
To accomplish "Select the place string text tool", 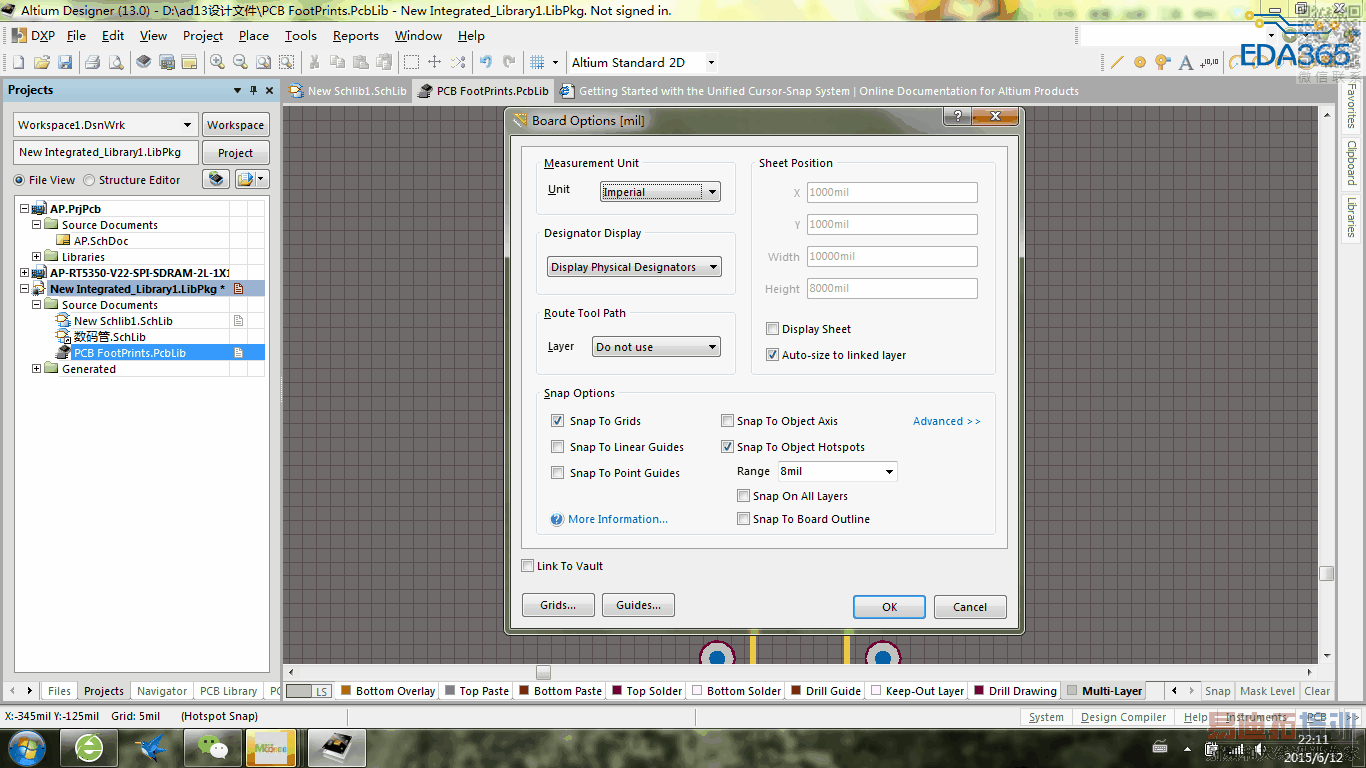I will (1186, 62).
